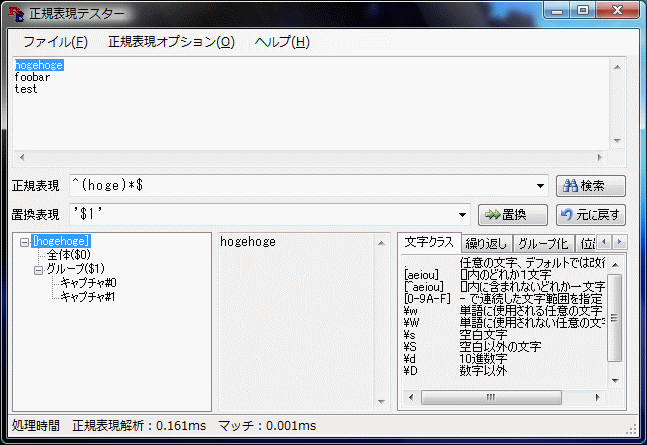Viewport: 647px width, 445px height.
Task: Open the ファイル(F) menu
Action: 55,42
